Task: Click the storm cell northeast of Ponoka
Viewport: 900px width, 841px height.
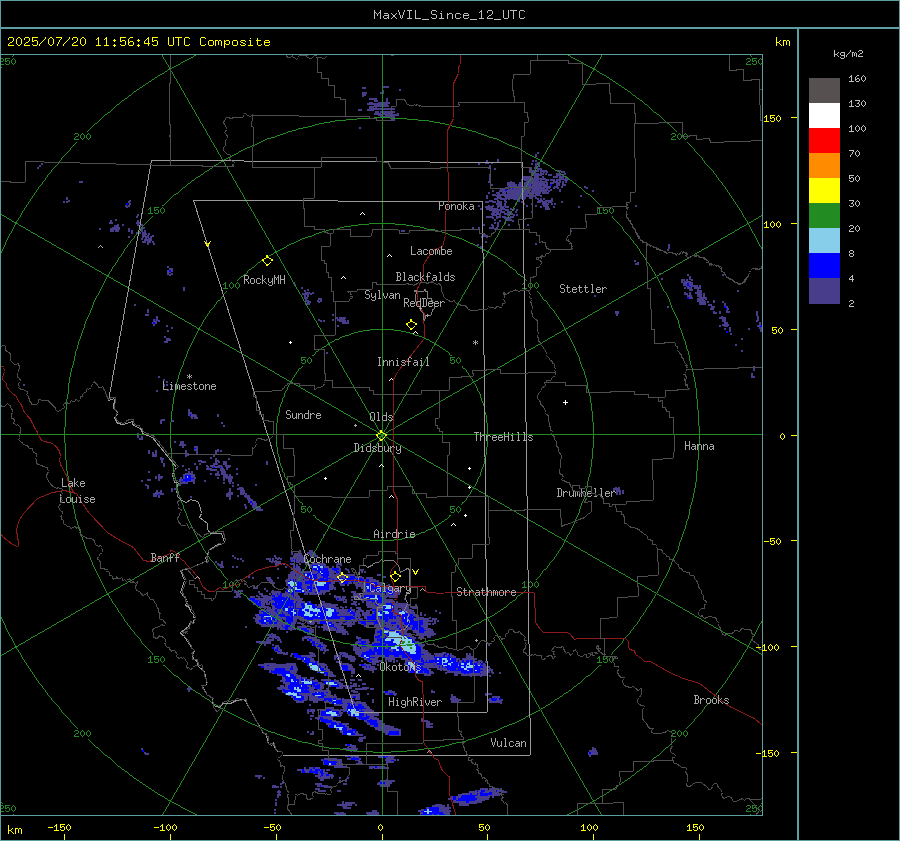Action: click(x=525, y=192)
